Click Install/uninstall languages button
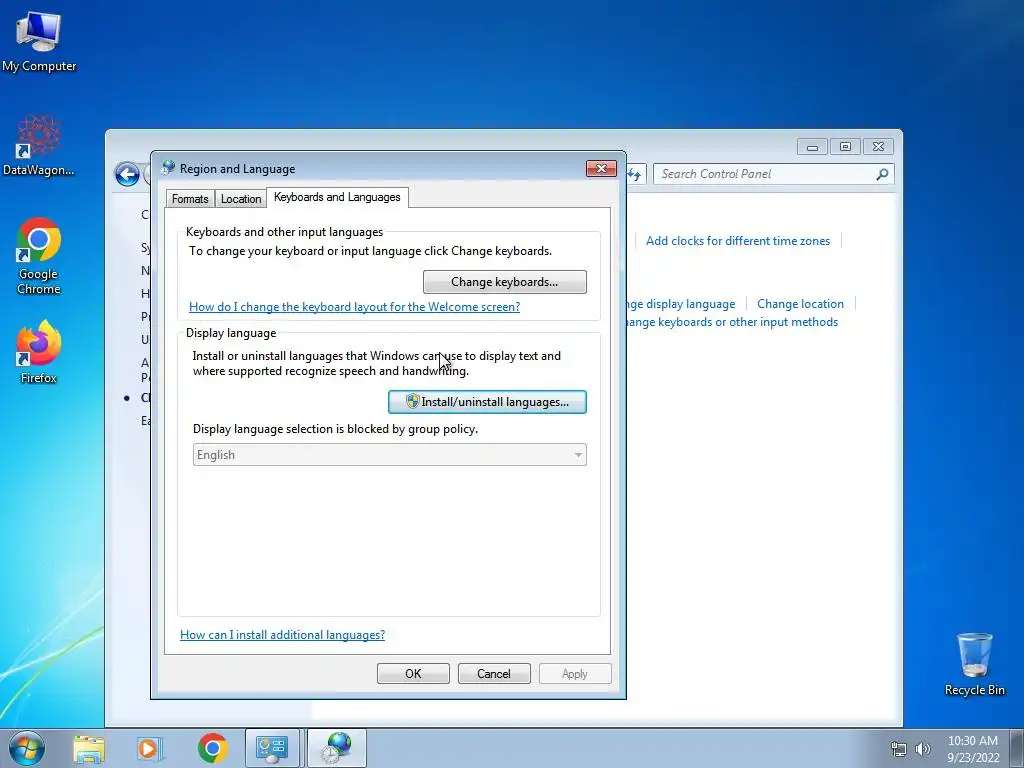 [x=487, y=402]
